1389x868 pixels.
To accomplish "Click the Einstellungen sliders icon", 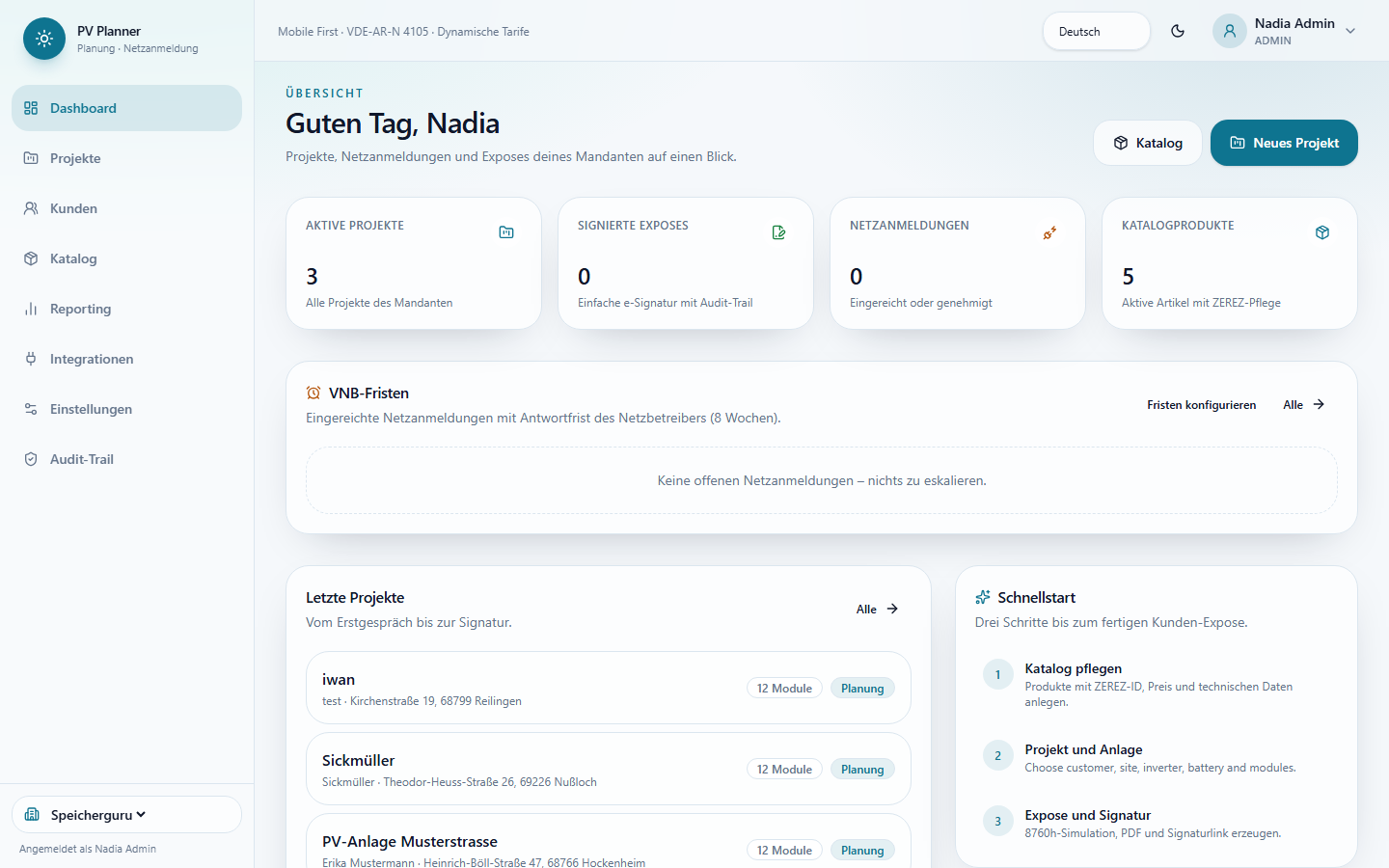I will coord(31,409).
